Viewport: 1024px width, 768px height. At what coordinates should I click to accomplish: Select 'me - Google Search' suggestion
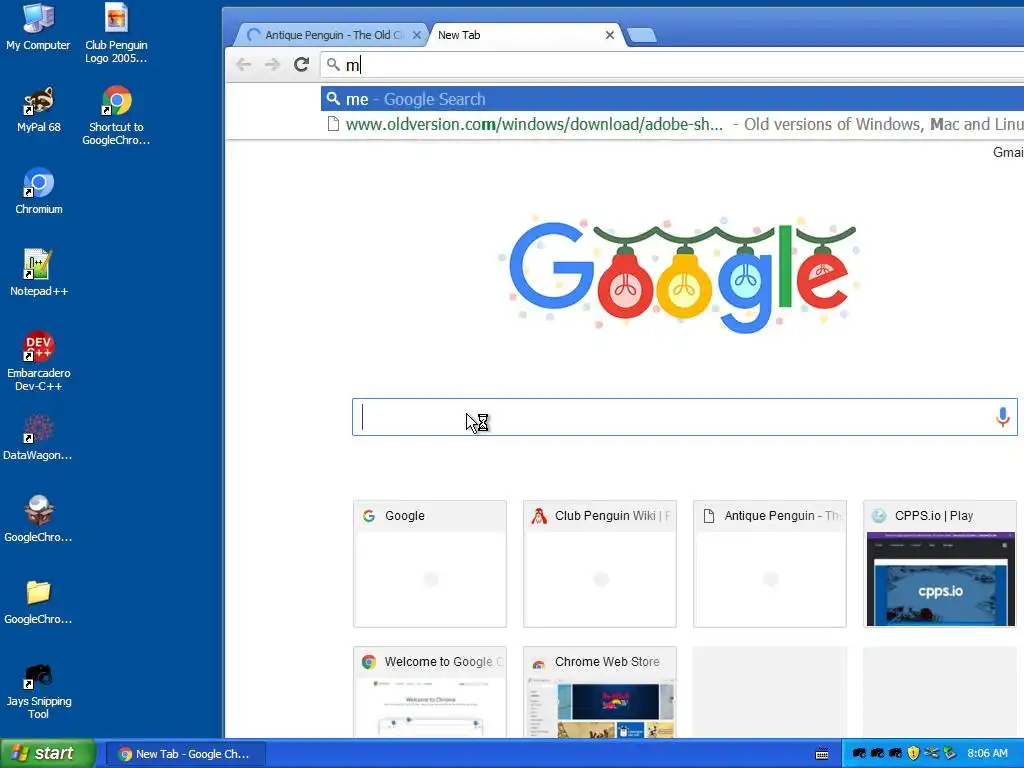(673, 99)
